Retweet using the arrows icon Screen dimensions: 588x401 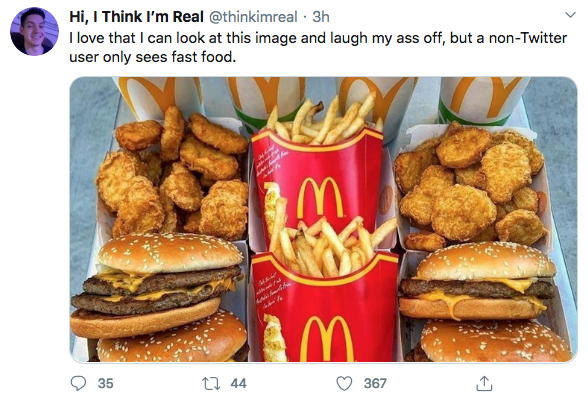211,384
